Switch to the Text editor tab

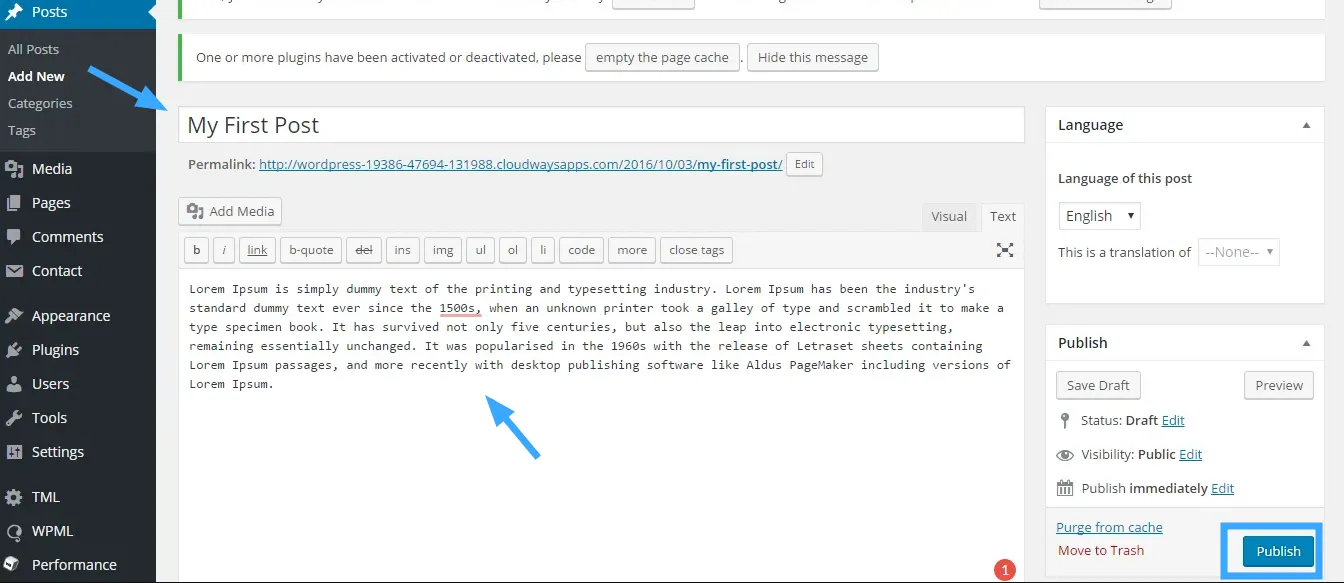[1002, 216]
